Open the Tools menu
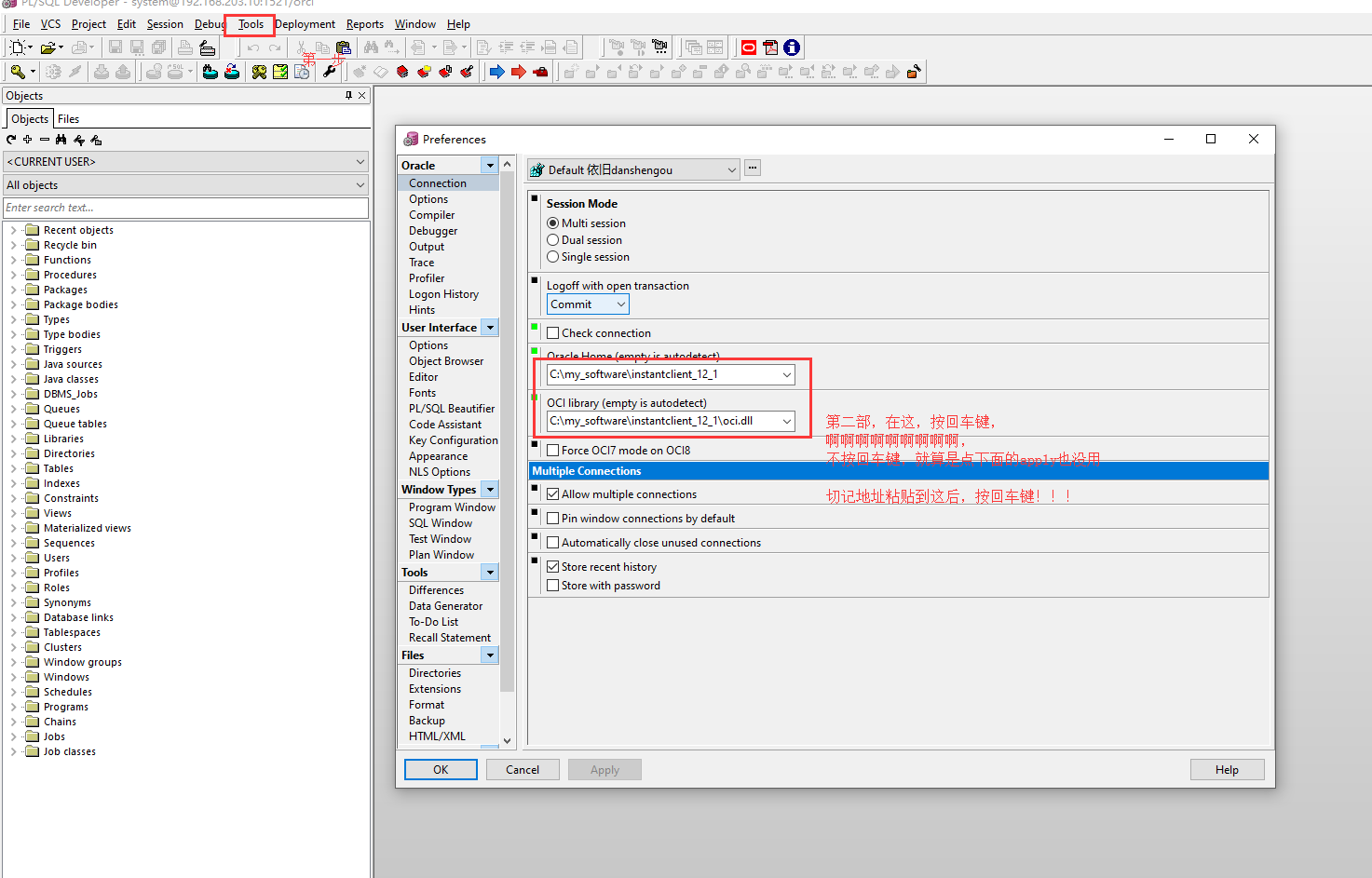The height and width of the screenshot is (878, 1372). tap(251, 24)
